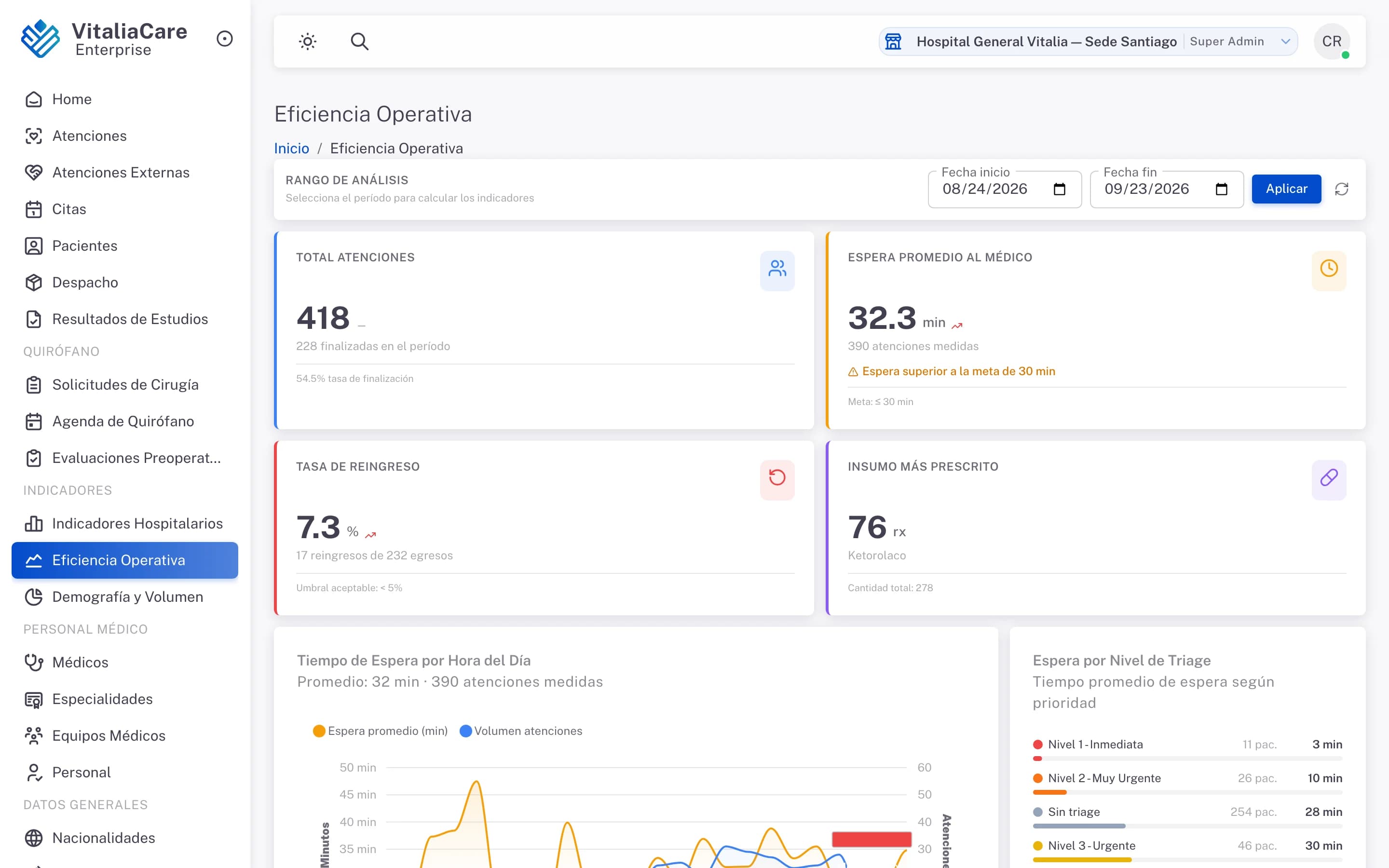The height and width of the screenshot is (868, 1389).
Task: Select Atenciones Externas menu item
Action: coord(124,173)
